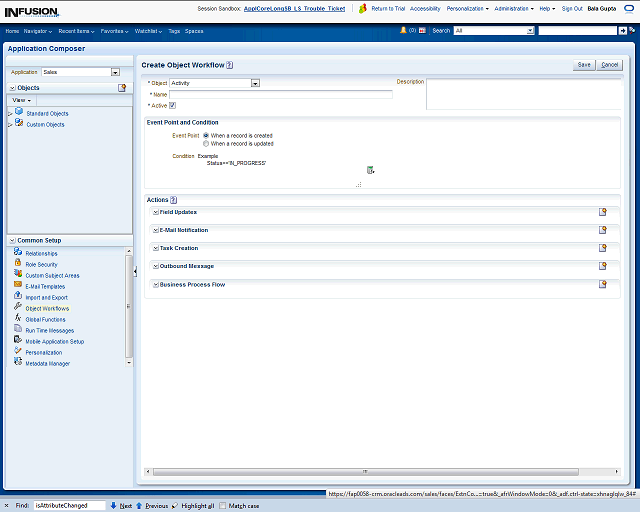Select 'When a record is updated' option
The height and width of the screenshot is (512, 640).
[206, 143]
